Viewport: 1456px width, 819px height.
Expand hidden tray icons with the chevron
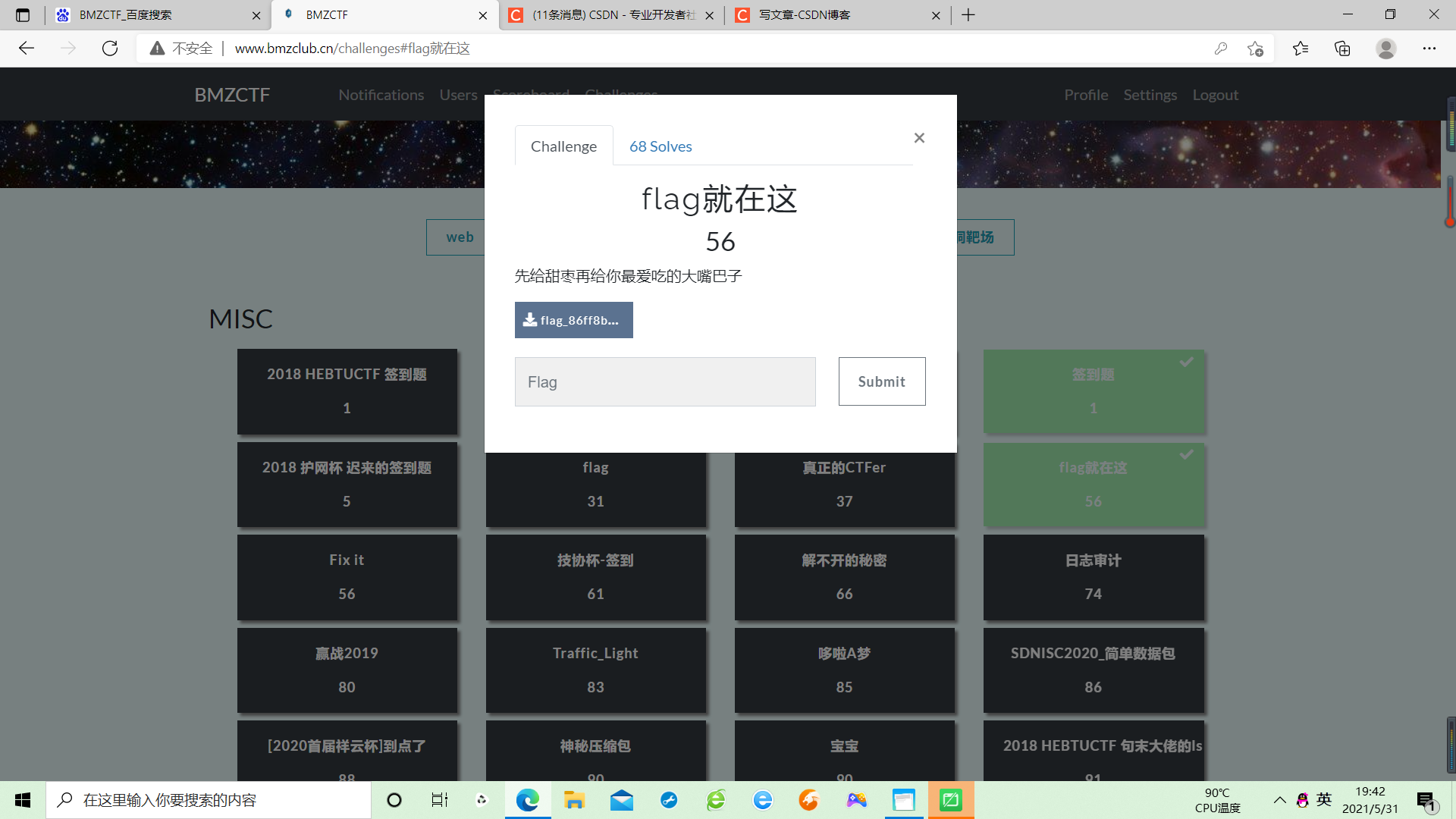tap(1279, 800)
